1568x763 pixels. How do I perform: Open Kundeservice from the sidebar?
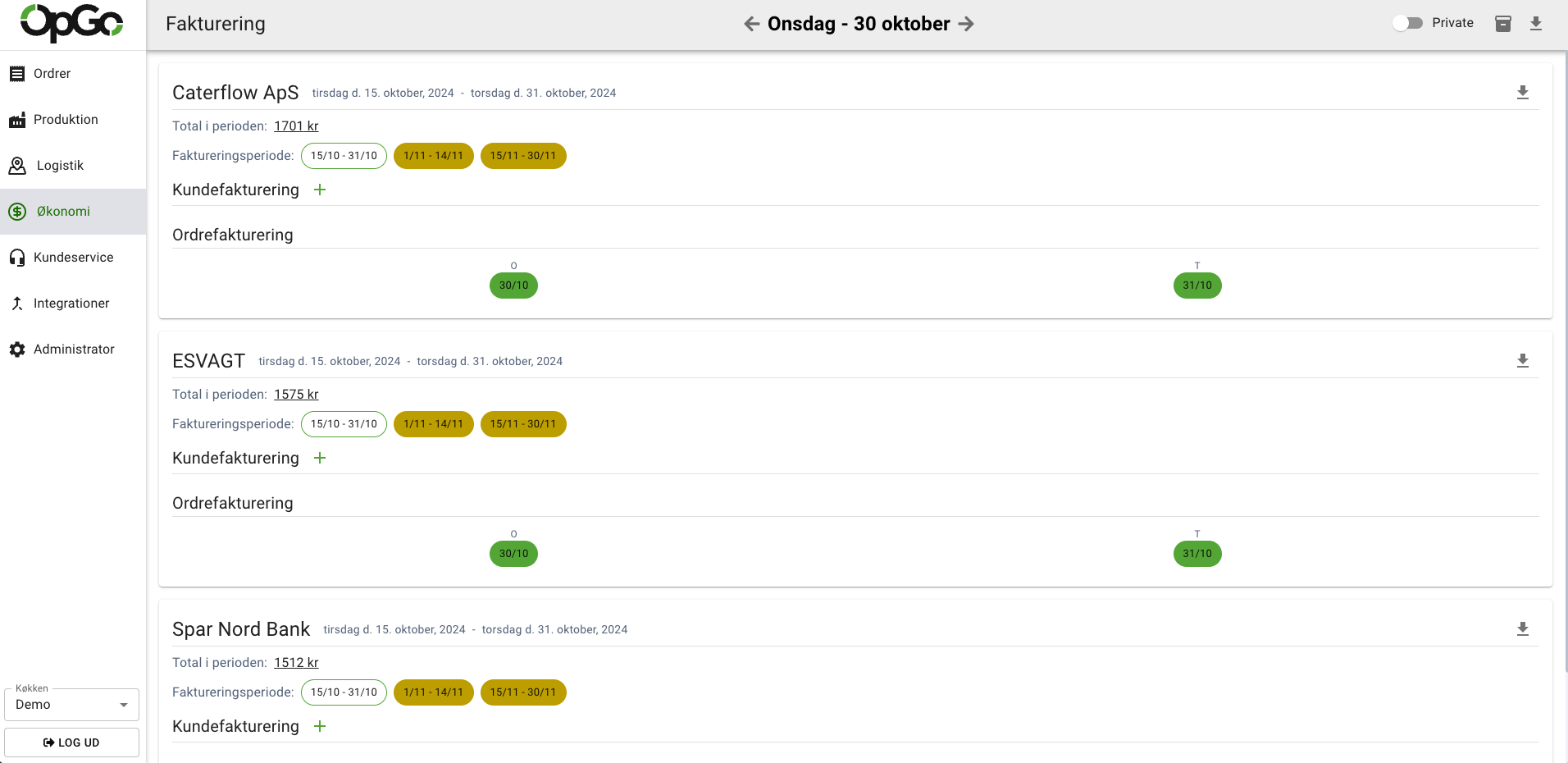pyautogui.click(x=73, y=258)
